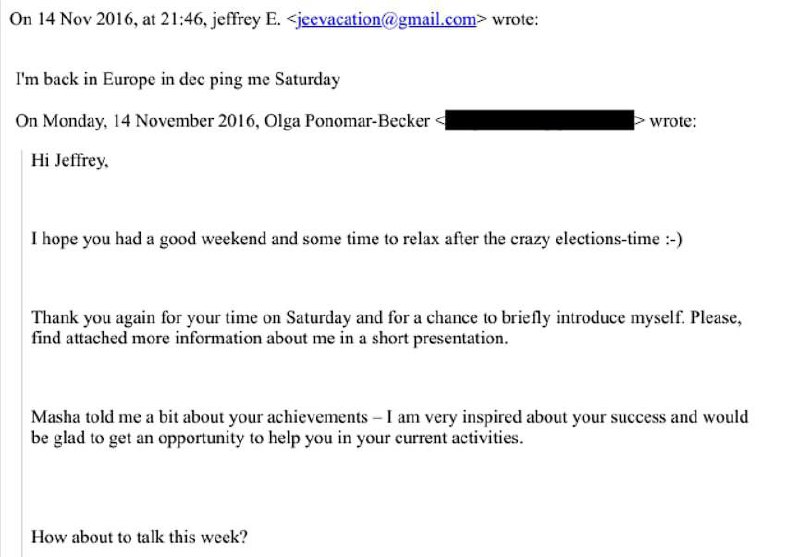Click the "I hope you had a good weekend" line

pyautogui.click(x=200, y=241)
